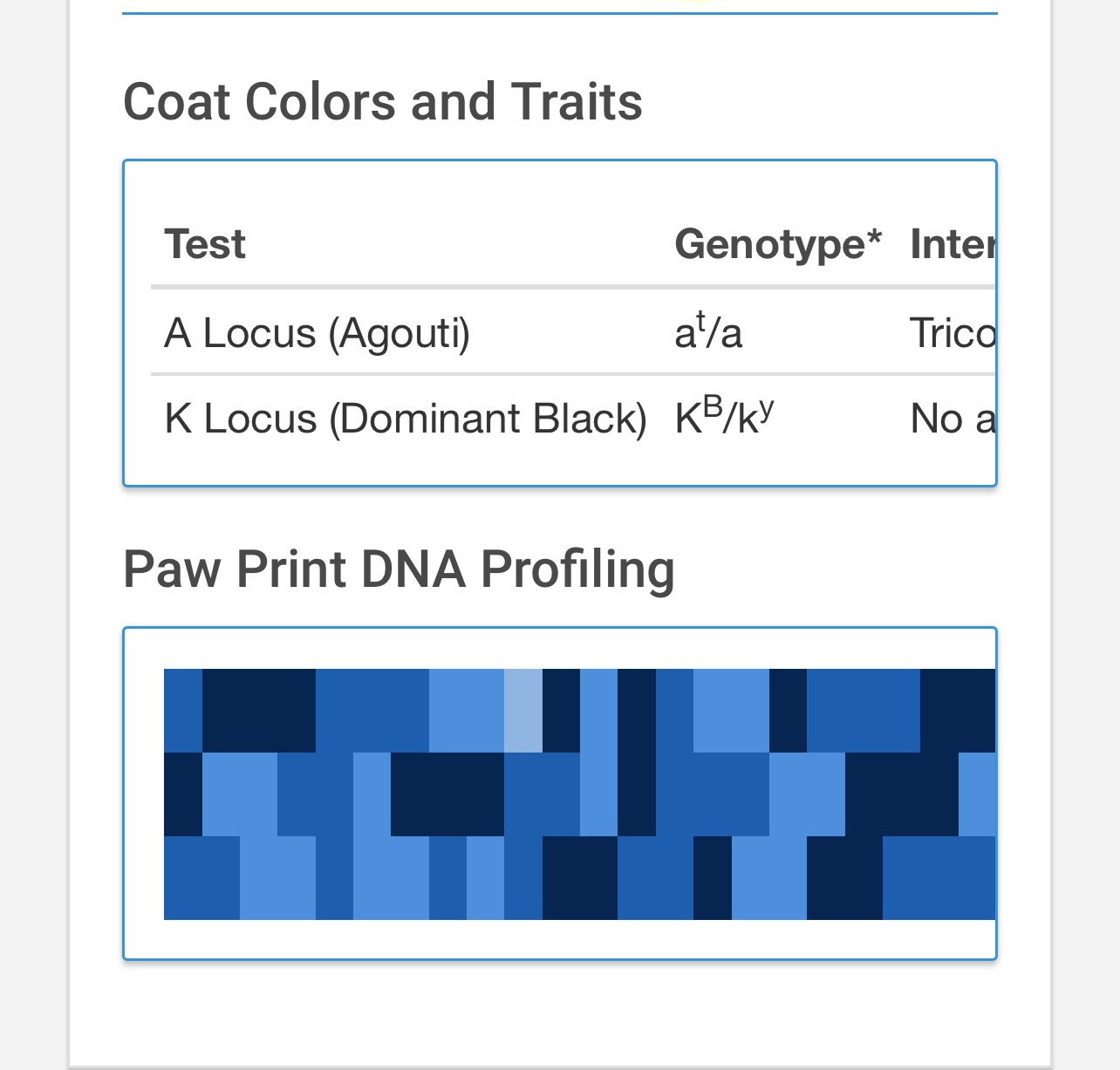
Task: Click the navy block starting the DNA profile's middle row
Action: click(182, 794)
